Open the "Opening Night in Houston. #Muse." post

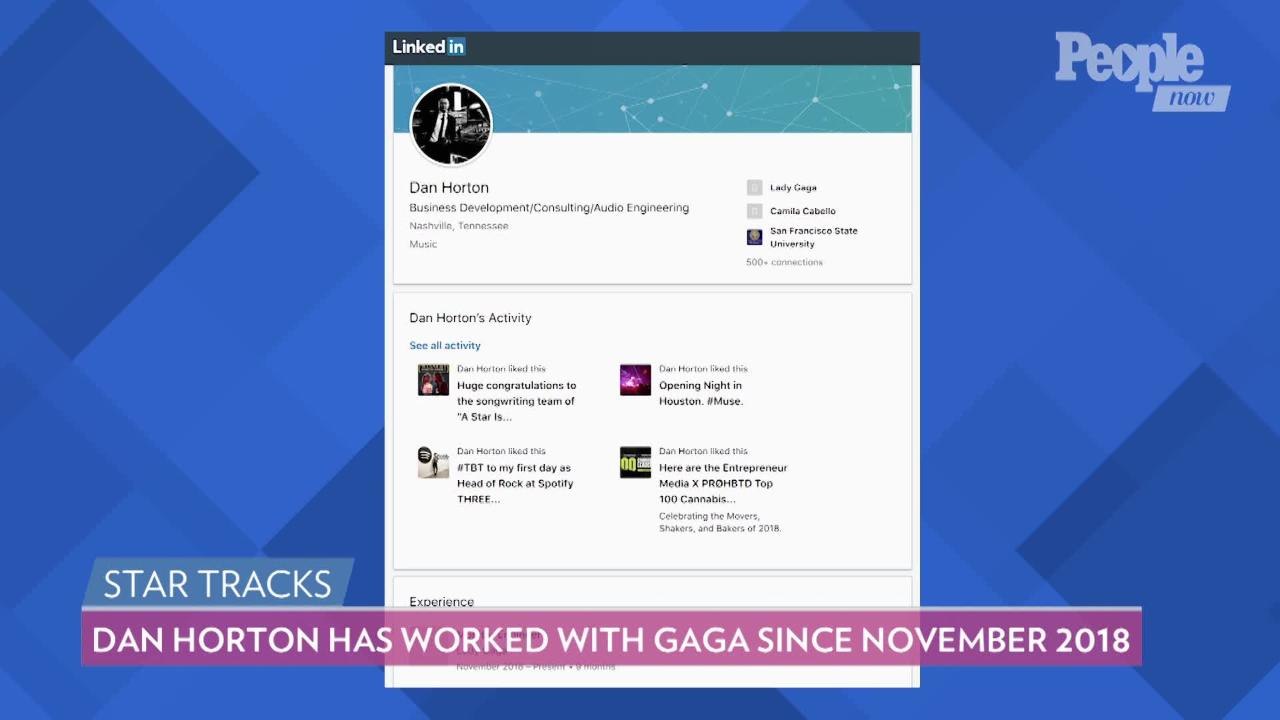point(700,393)
